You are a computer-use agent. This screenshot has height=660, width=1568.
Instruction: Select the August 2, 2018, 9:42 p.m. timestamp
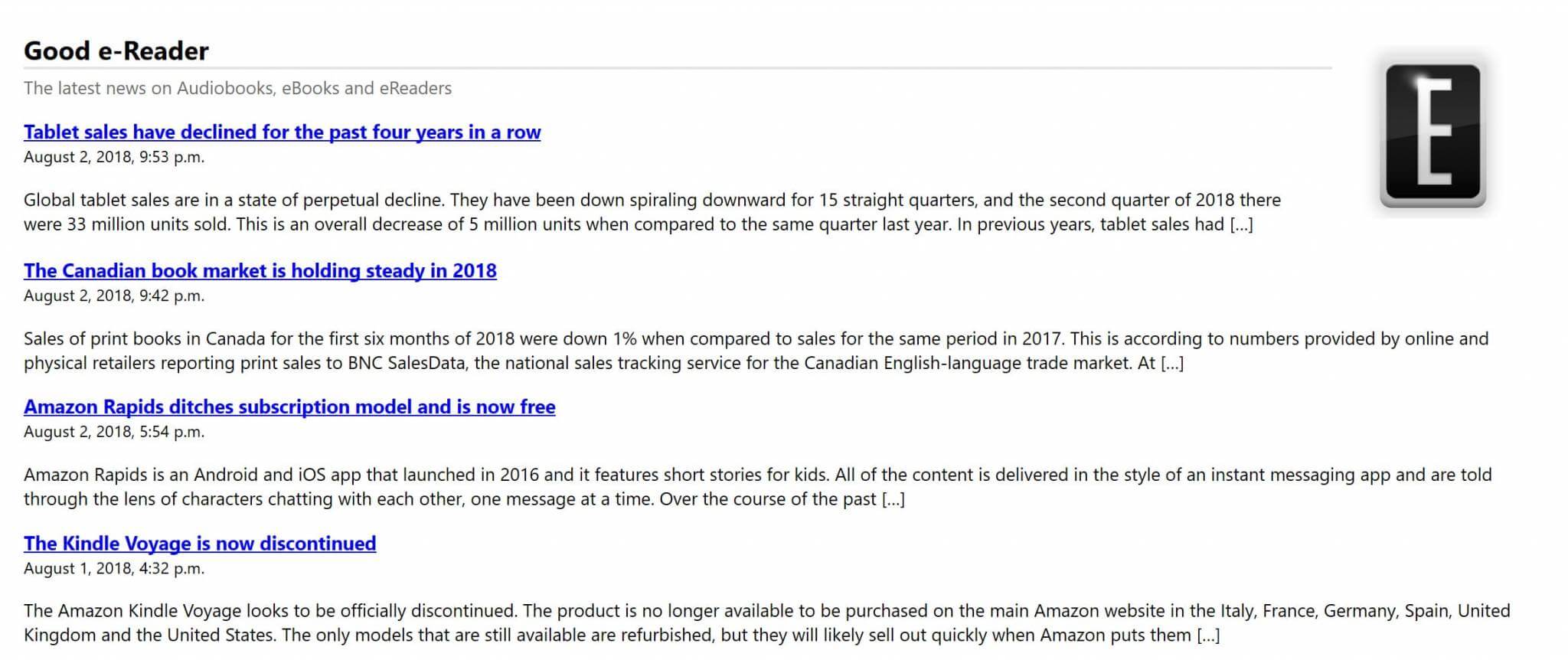click(114, 296)
